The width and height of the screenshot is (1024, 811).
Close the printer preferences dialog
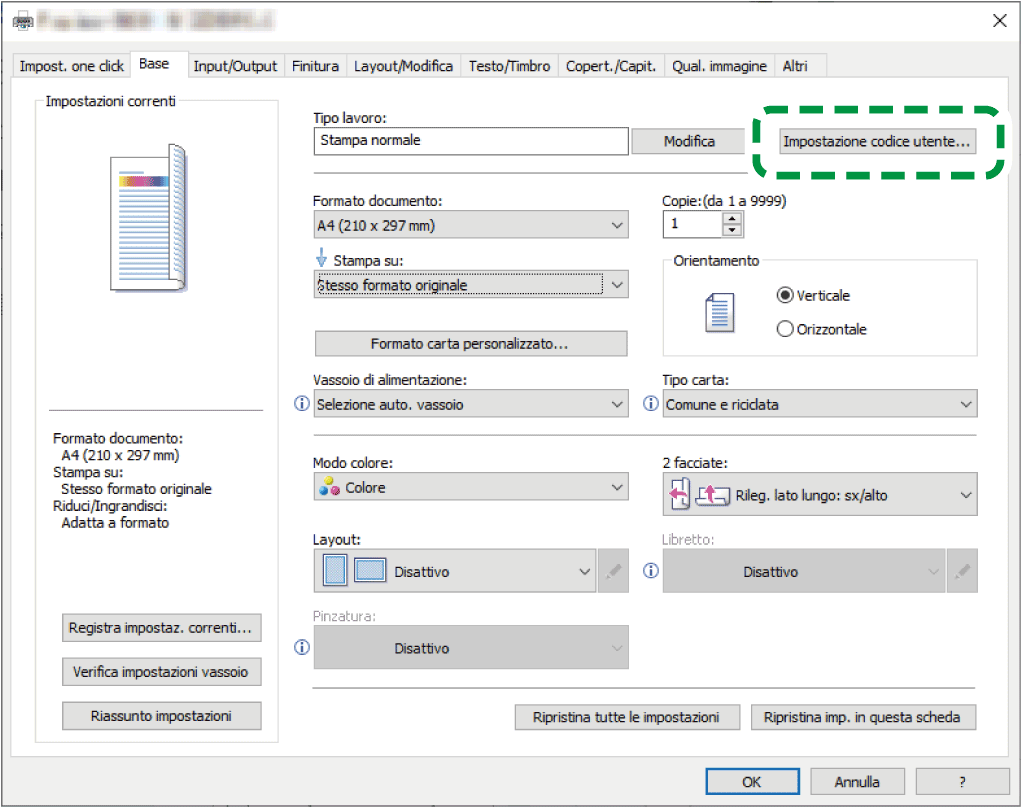coord(1000,21)
